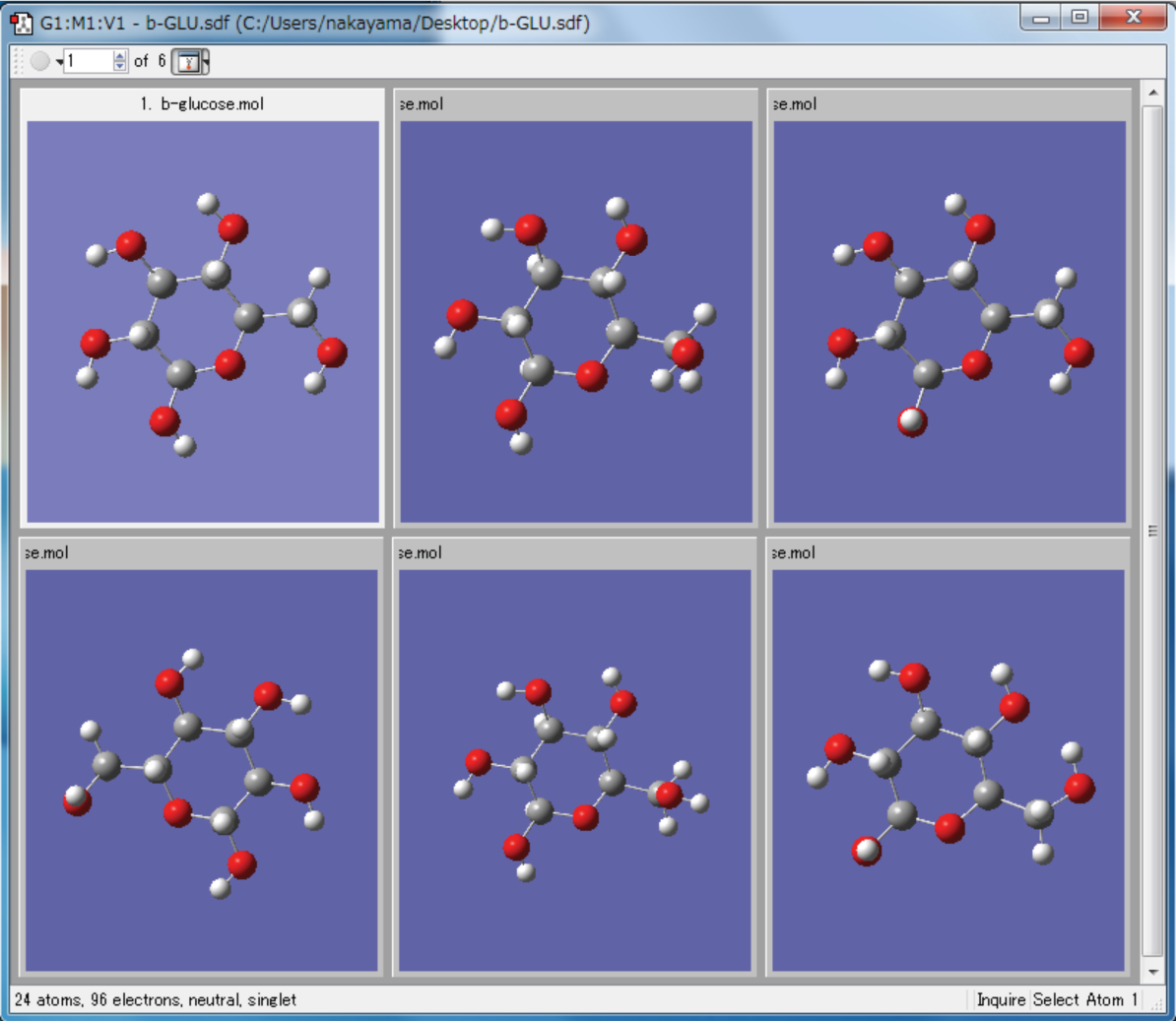
Task: Click the gray circle animation button
Action: click(39, 61)
